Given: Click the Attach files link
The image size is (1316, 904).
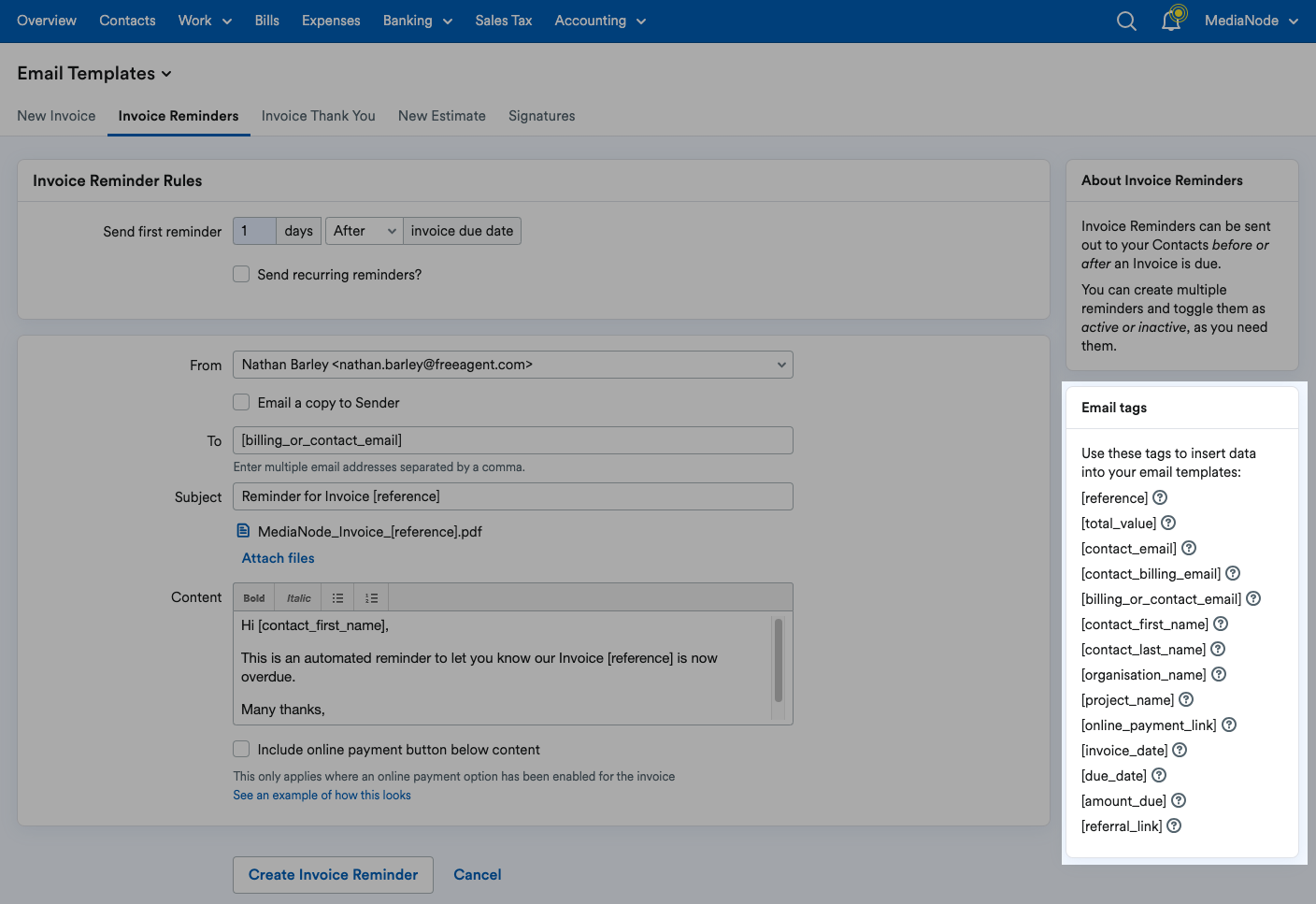Looking at the screenshot, I should 279,558.
